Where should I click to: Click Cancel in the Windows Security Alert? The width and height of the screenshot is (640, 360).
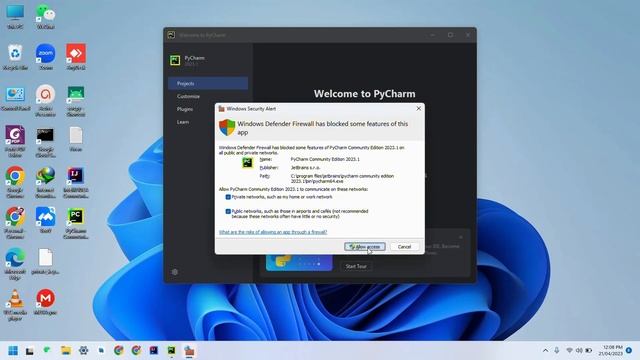click(404, 247)
